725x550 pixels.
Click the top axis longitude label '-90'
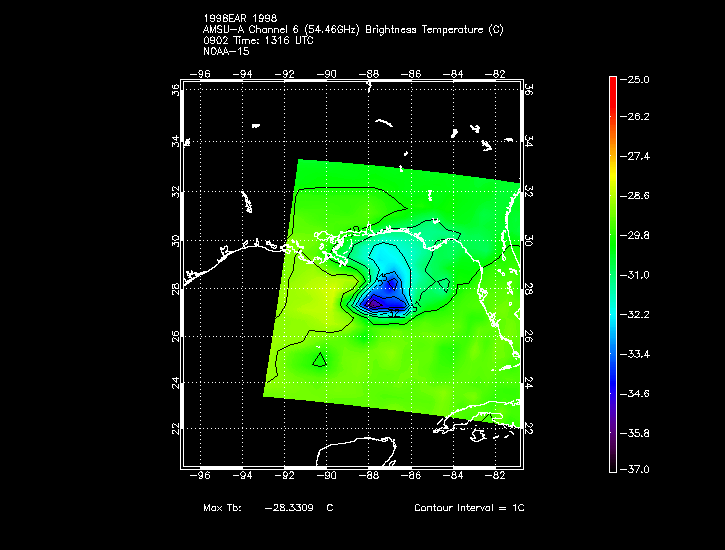click(x=326, y=74)
